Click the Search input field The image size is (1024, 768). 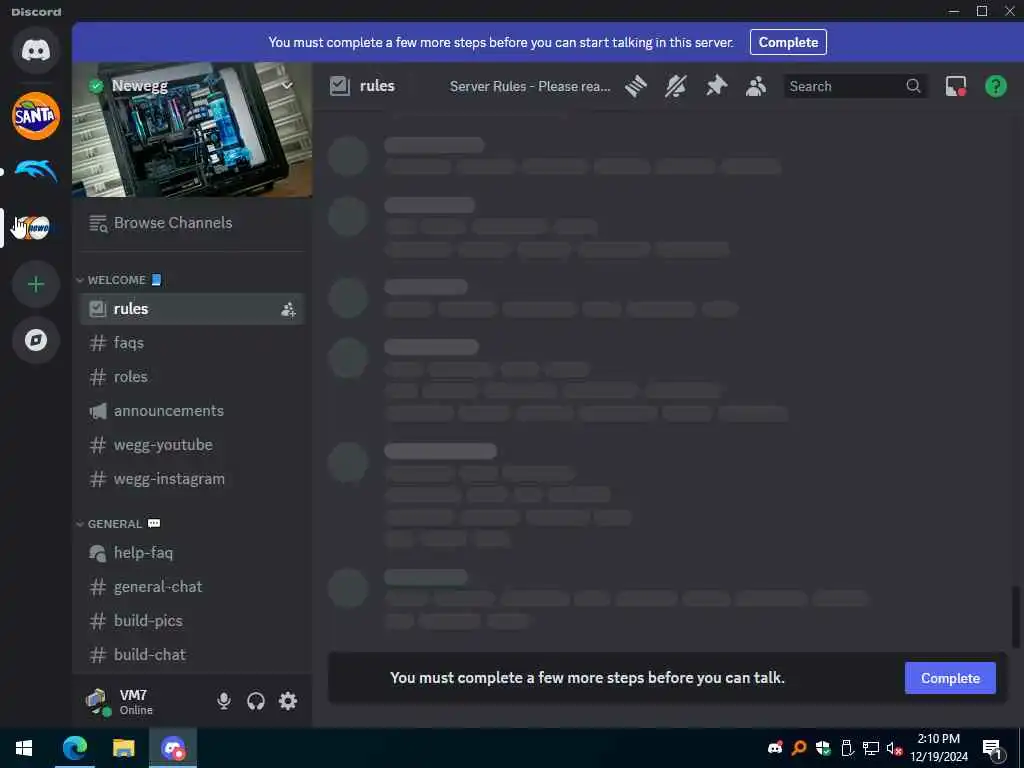855,86
